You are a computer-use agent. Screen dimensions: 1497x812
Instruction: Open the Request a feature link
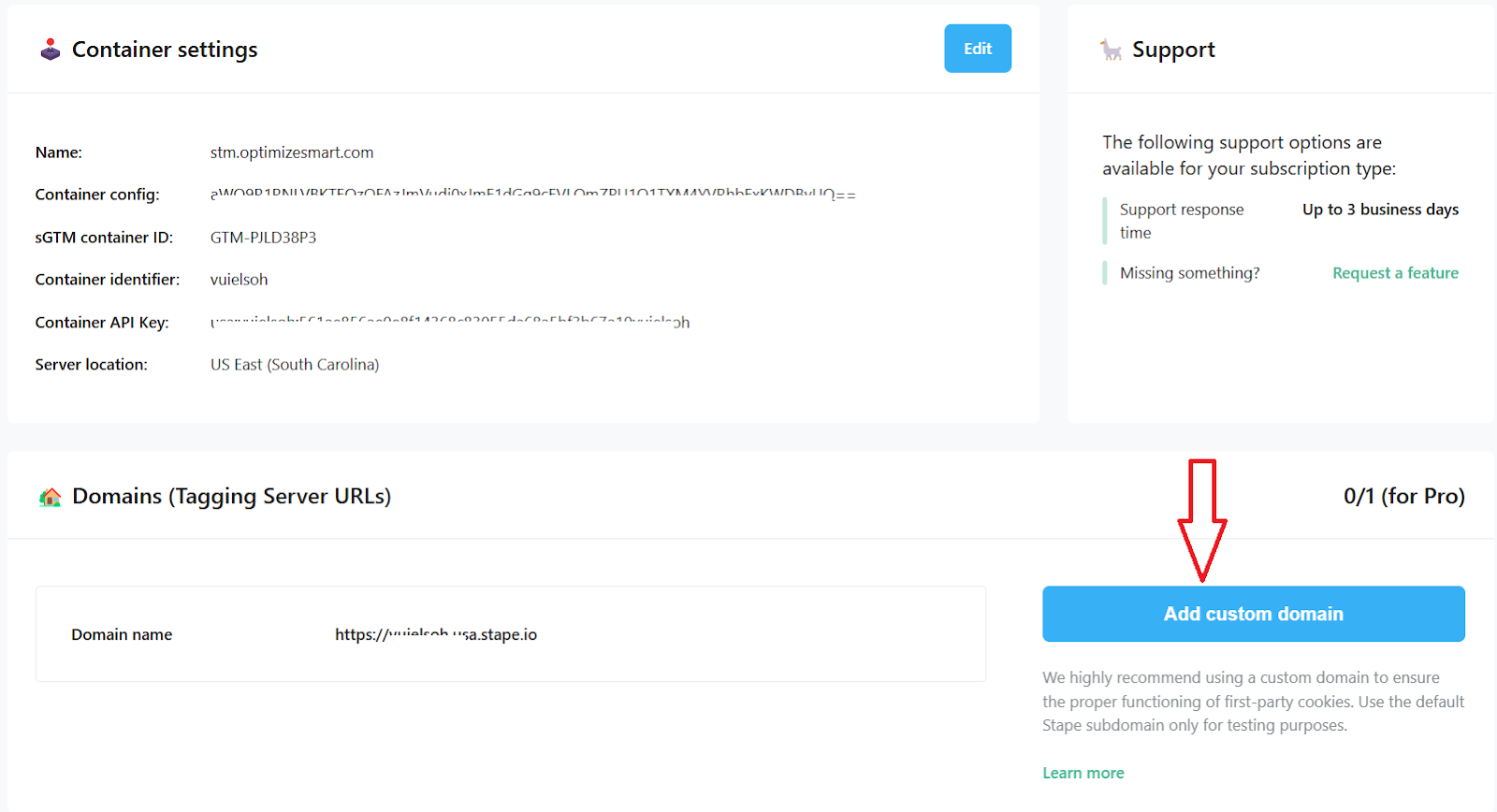(x=1395, y=273)
